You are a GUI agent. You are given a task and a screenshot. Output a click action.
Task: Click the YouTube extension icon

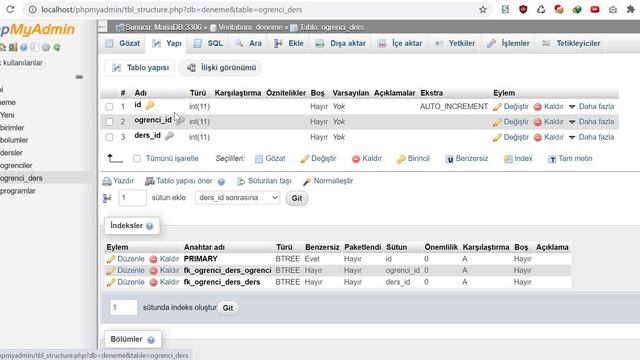click(x=595, y=9)
